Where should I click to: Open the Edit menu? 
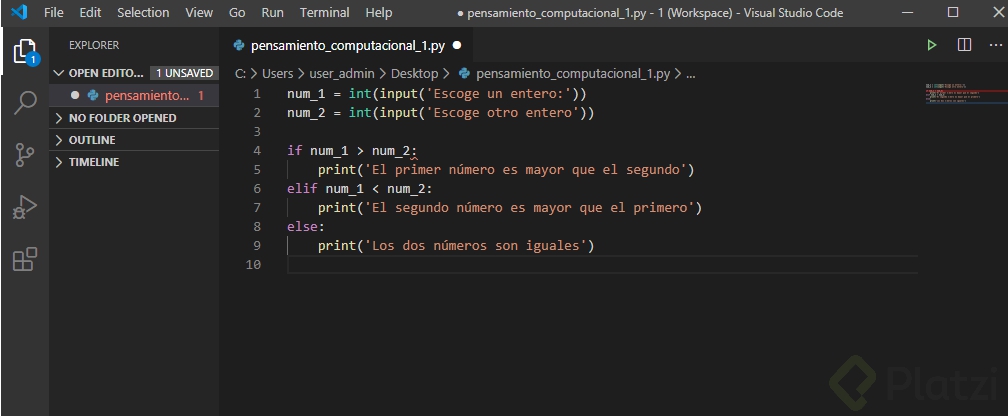tap(90, 12)
